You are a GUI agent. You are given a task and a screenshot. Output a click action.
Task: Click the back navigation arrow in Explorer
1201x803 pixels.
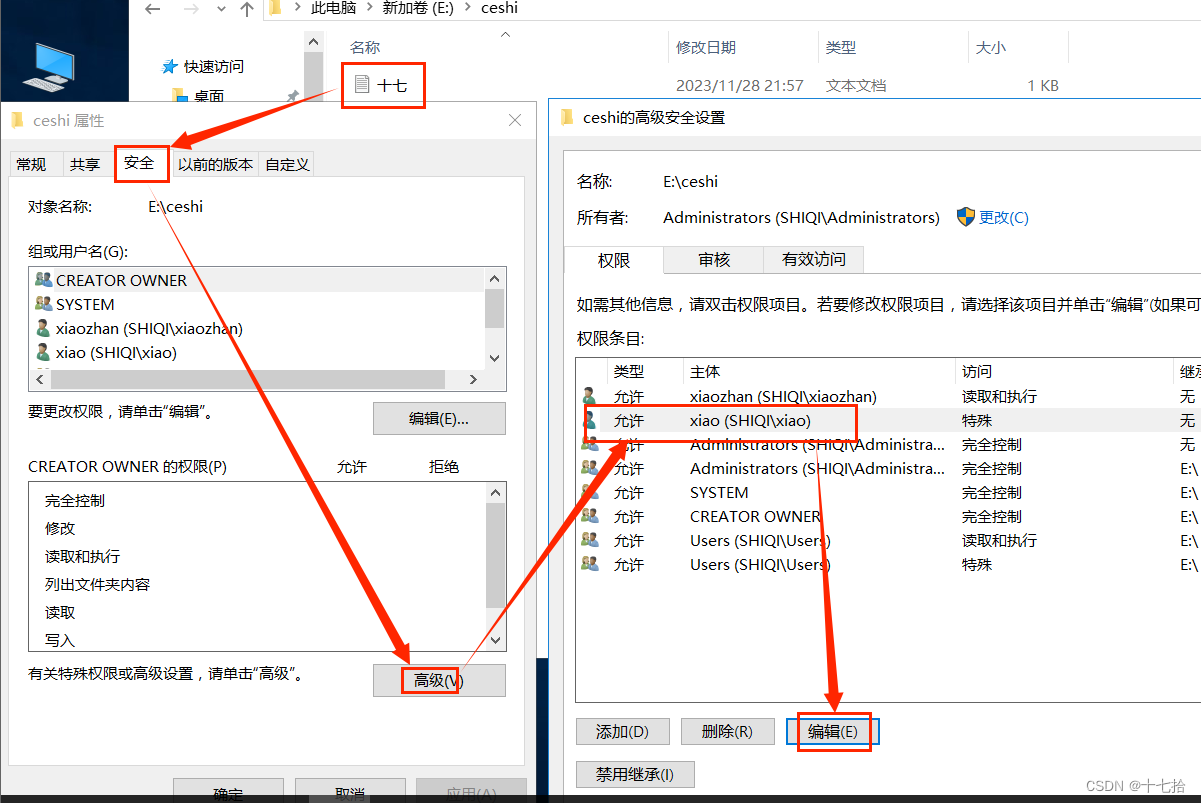(x=152, y=8)
